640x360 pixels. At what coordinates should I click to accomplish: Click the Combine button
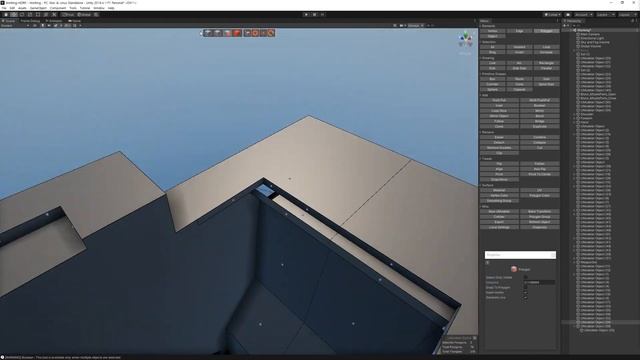point(540,137)
